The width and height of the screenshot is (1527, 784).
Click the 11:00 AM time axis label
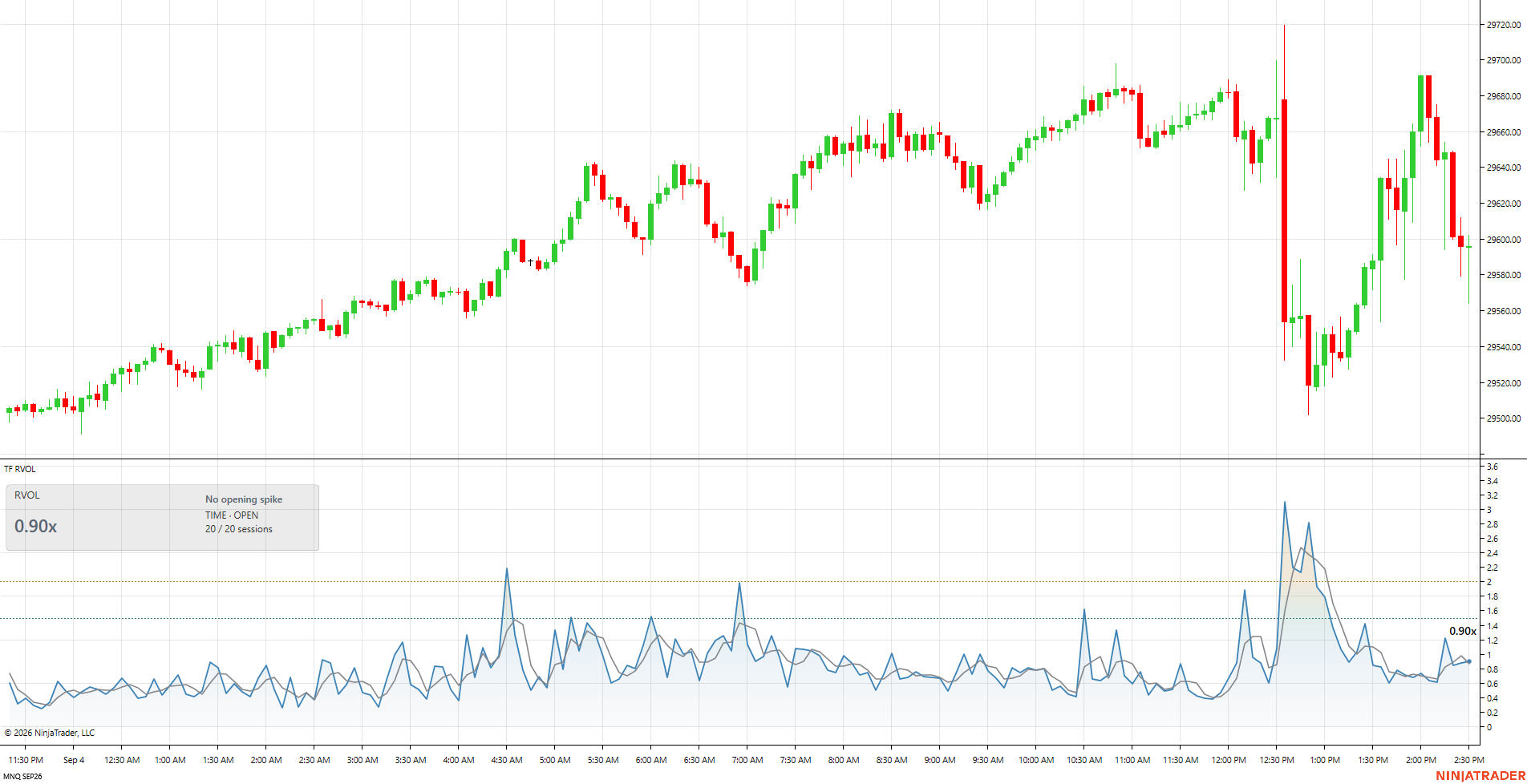1132,760
